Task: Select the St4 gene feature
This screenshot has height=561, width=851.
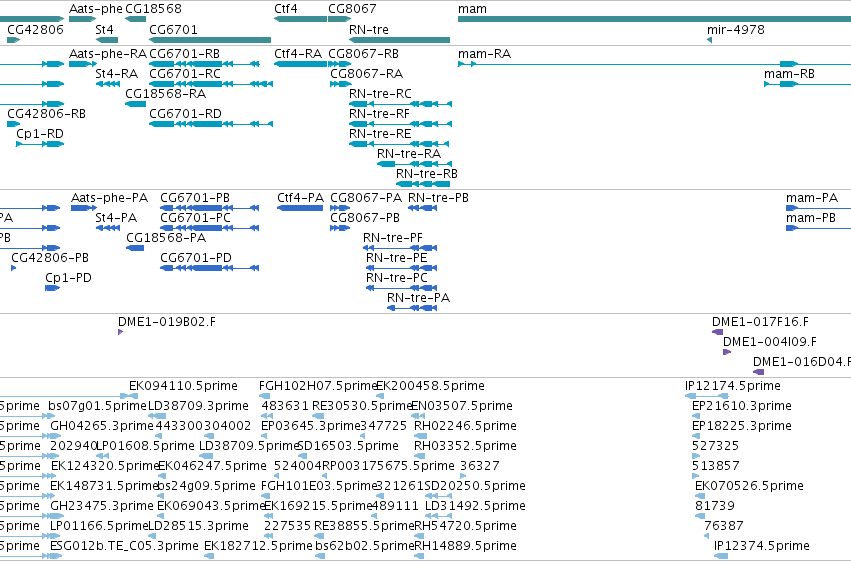Action: tap(107, 40)
